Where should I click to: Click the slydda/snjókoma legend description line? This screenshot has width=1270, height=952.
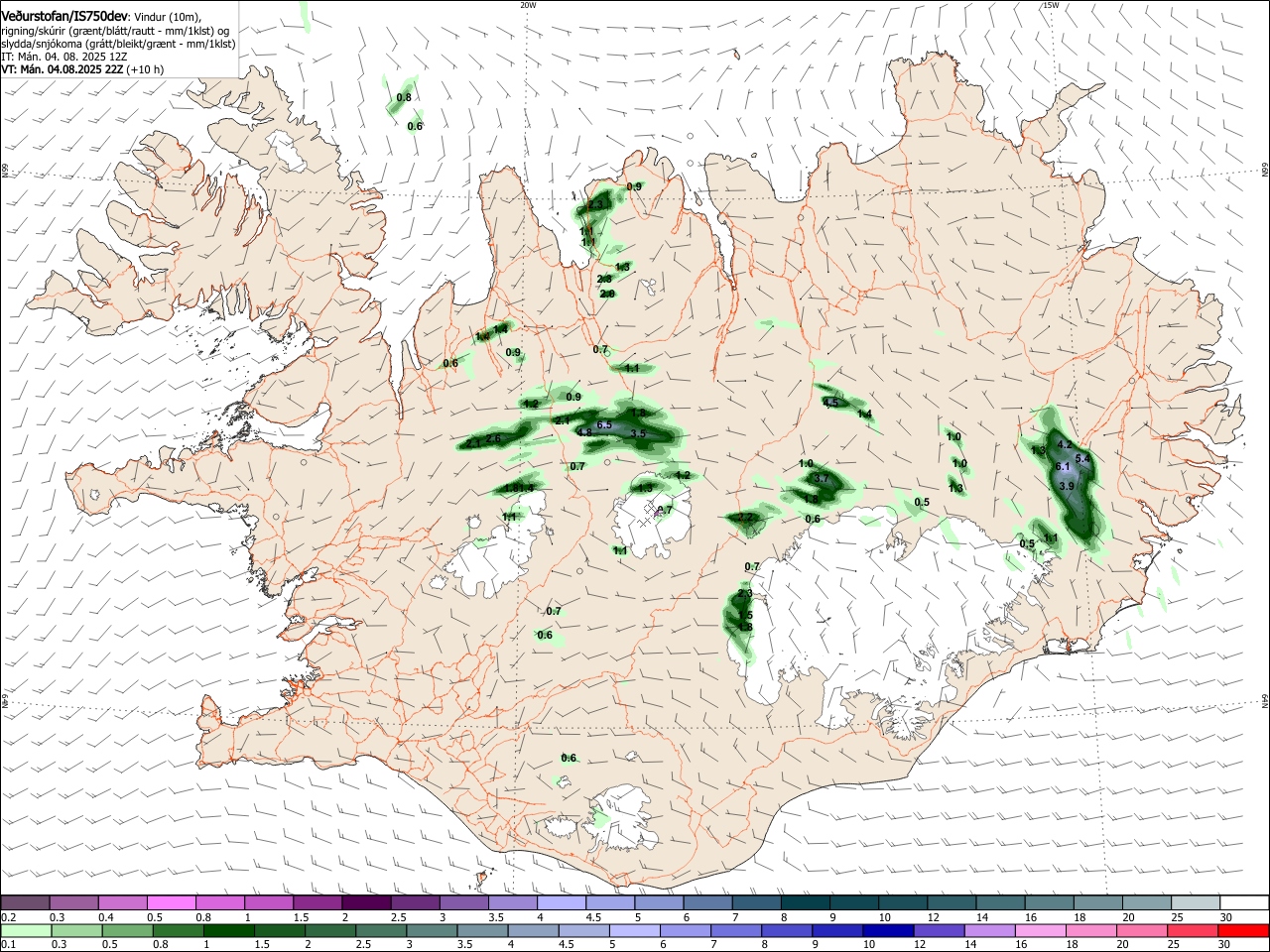pyautogui.click(x=118, y=44)
